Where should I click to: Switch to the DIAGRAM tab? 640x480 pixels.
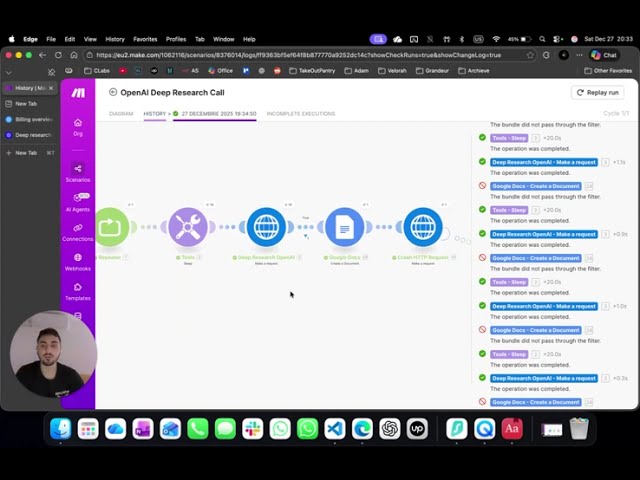coord(121,113)
